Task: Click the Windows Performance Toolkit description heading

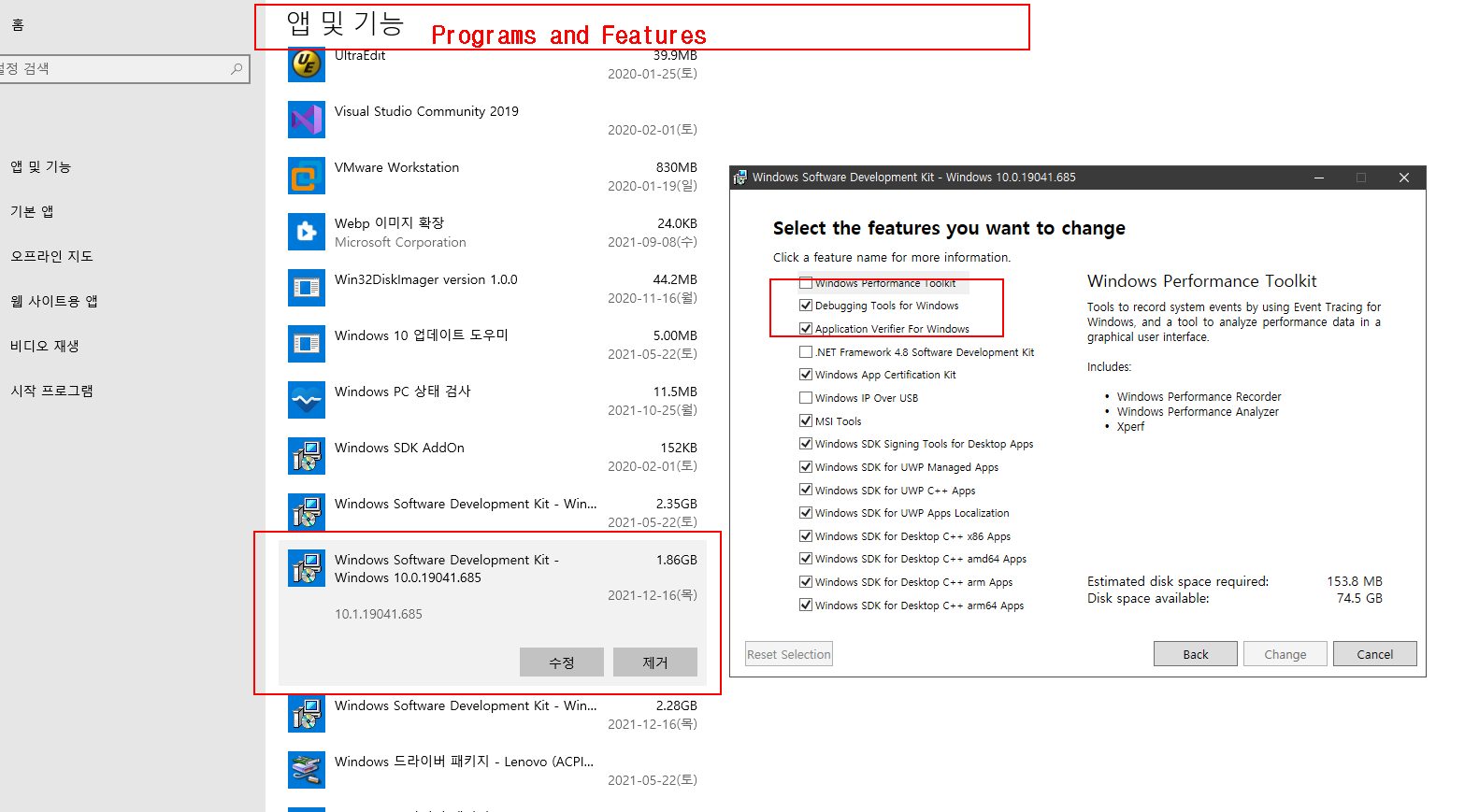Action: coord(1201,281)
